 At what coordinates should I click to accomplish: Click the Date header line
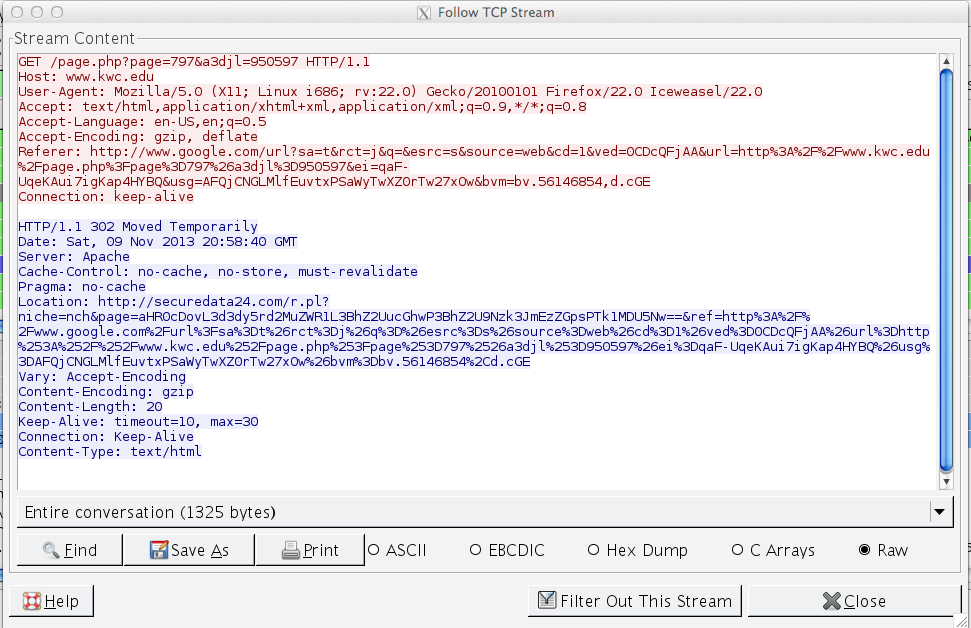(158, 242)
